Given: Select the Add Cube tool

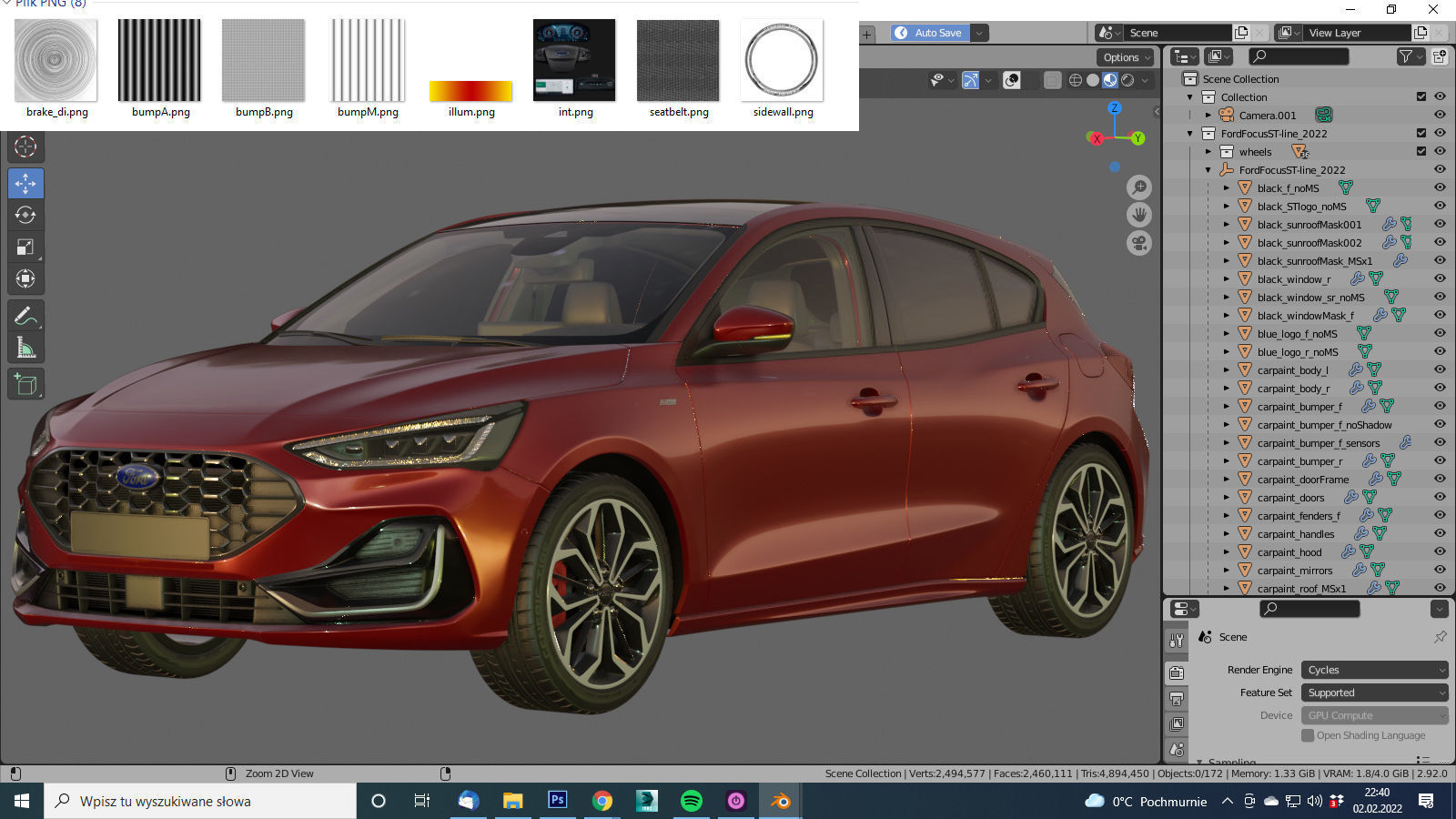Looking at the screenshot, I should tap(25, 384).
